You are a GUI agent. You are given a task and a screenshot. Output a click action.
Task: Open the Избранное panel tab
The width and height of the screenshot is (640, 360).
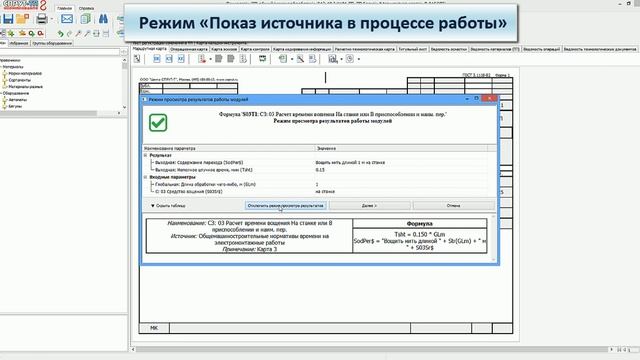tap(19, 43)
